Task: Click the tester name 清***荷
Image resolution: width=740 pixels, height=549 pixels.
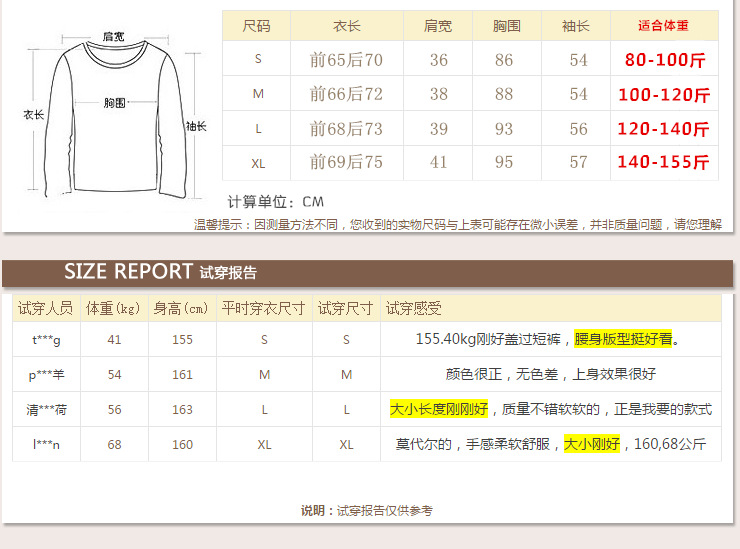Action: tap(46, 410)
